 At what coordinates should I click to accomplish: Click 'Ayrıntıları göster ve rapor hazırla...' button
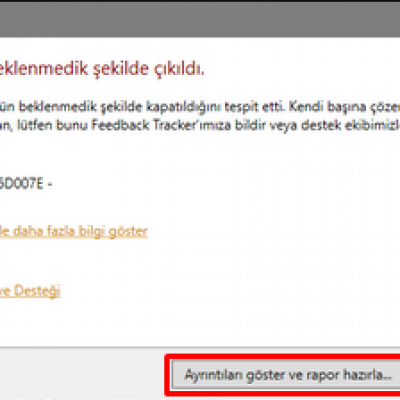[286, 375]
